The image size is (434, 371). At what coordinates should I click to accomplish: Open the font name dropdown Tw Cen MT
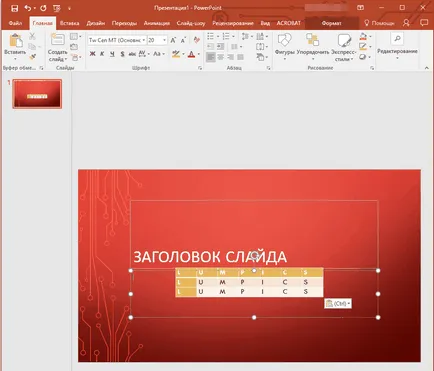tap(144, 40)
